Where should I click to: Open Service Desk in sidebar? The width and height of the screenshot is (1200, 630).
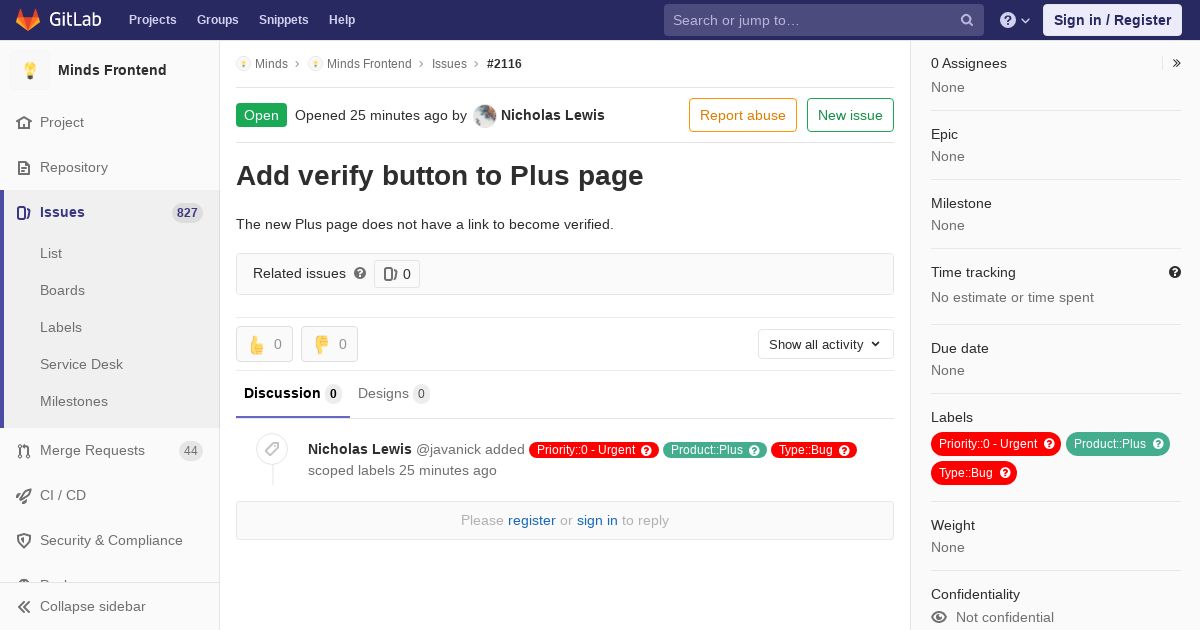click(x=81, y=364)
